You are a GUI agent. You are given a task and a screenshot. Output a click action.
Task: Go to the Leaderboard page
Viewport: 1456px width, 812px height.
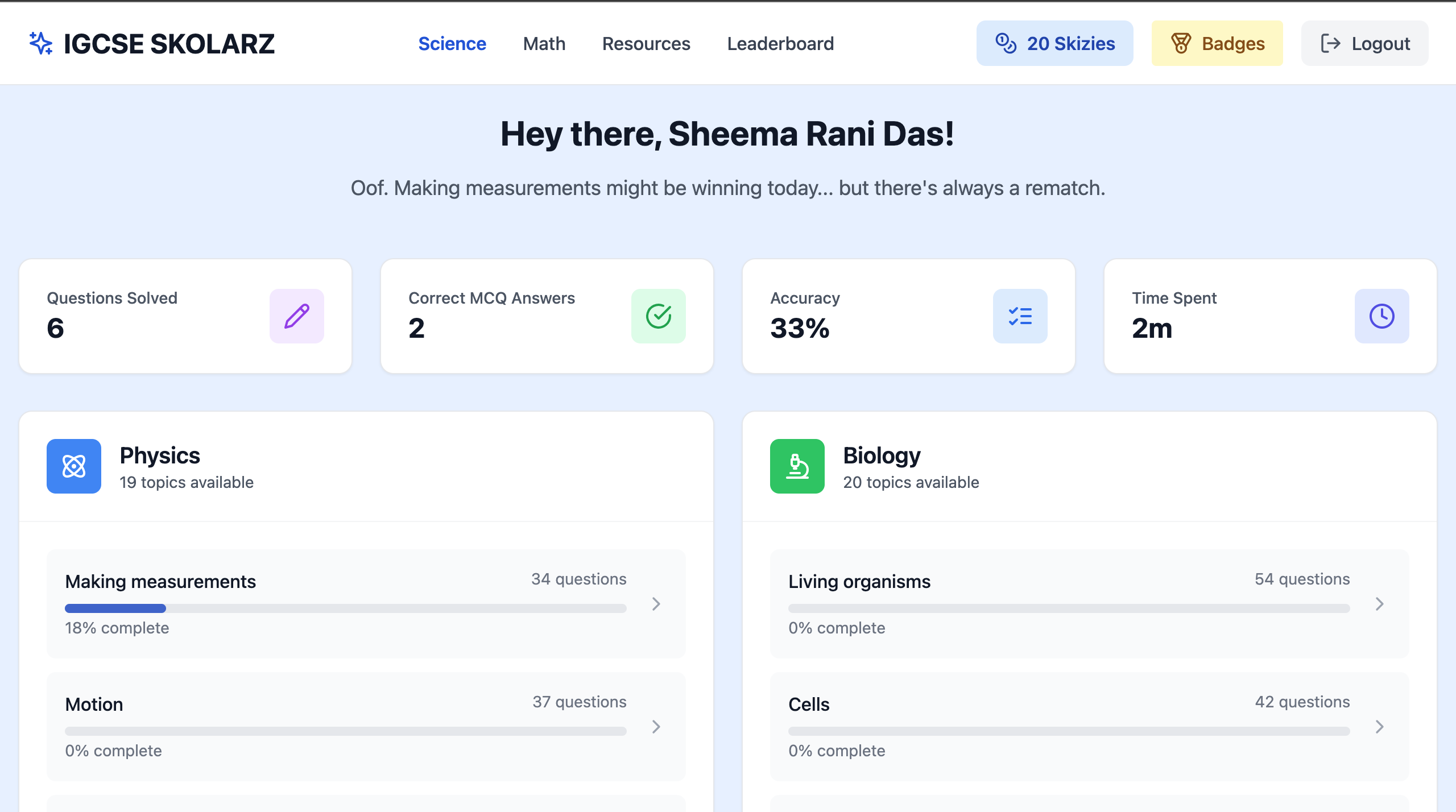point(780,44)
